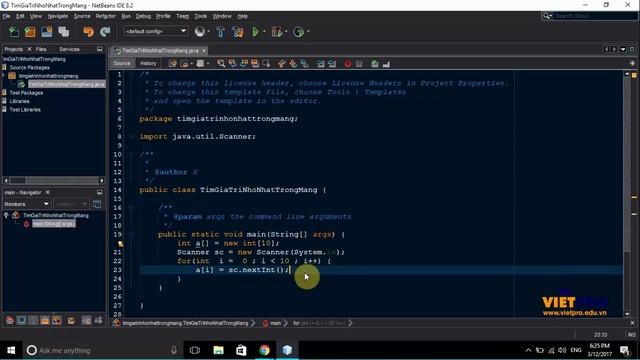Open the Profile Project dropdown arrow
This screenshot has width=640, height=360.
click(x=308, y=31)
